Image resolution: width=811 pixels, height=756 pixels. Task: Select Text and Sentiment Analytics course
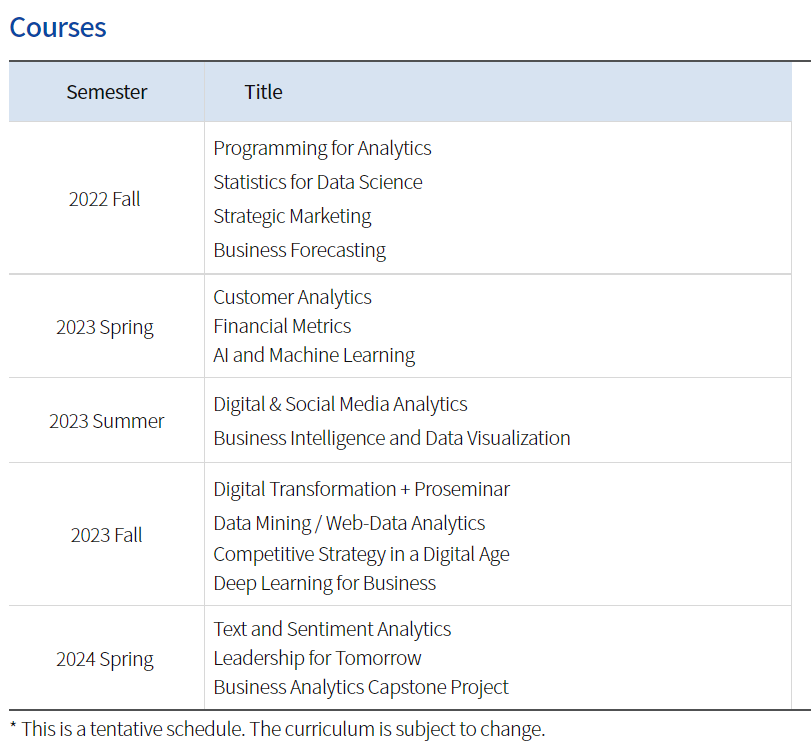(332, 629)
